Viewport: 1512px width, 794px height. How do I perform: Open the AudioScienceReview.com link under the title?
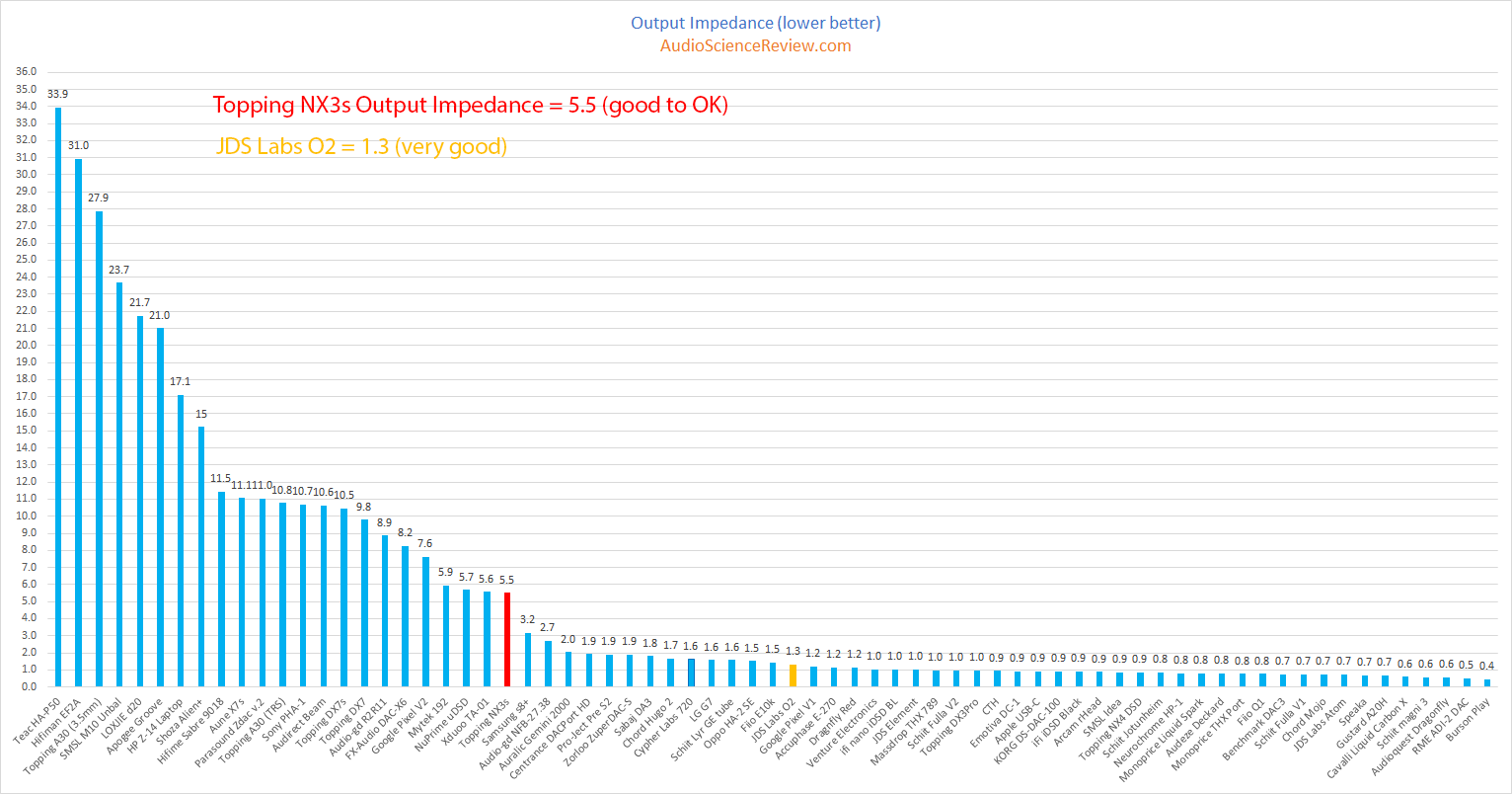click(x=755, y=46)
